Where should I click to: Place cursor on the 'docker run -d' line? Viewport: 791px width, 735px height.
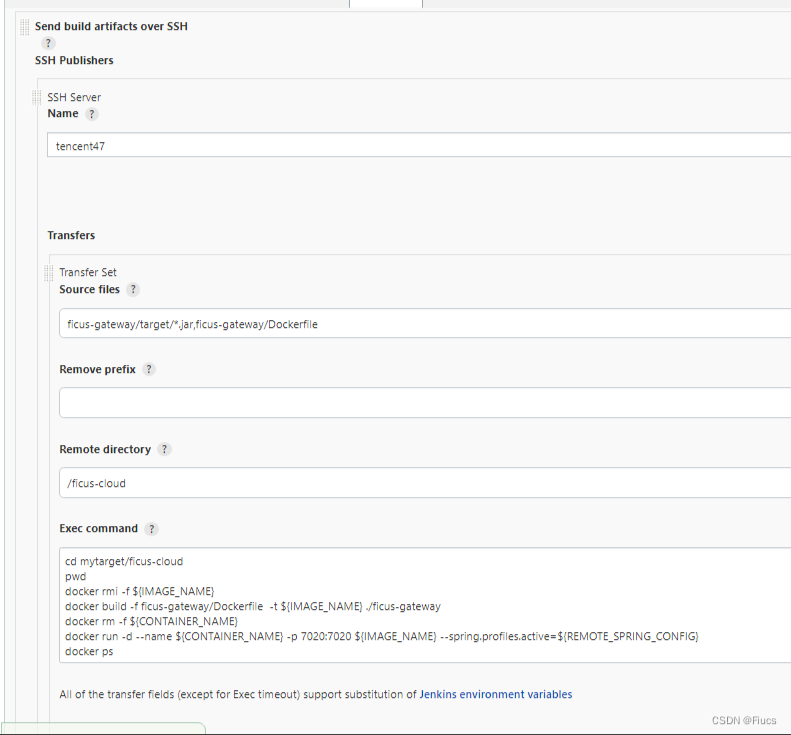(x=380, y=637)
